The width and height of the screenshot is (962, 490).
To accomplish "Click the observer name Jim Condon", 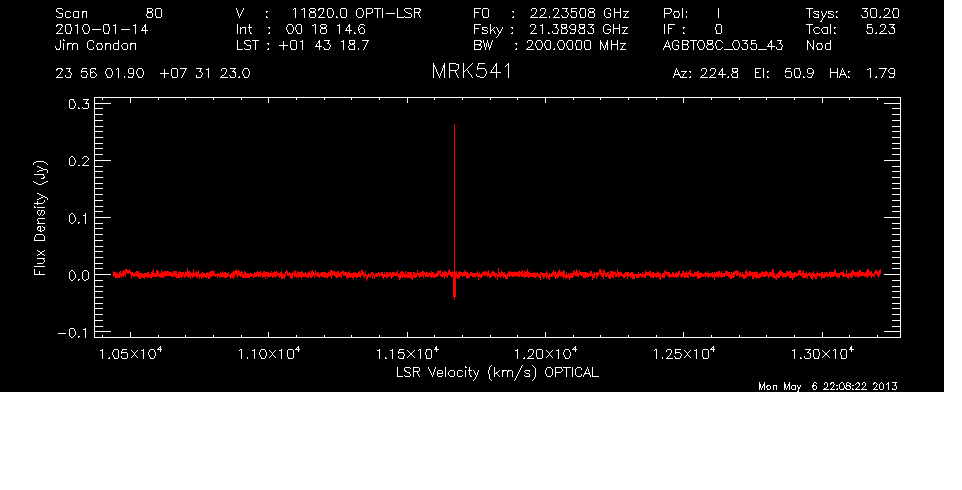I will coord(95,45).
